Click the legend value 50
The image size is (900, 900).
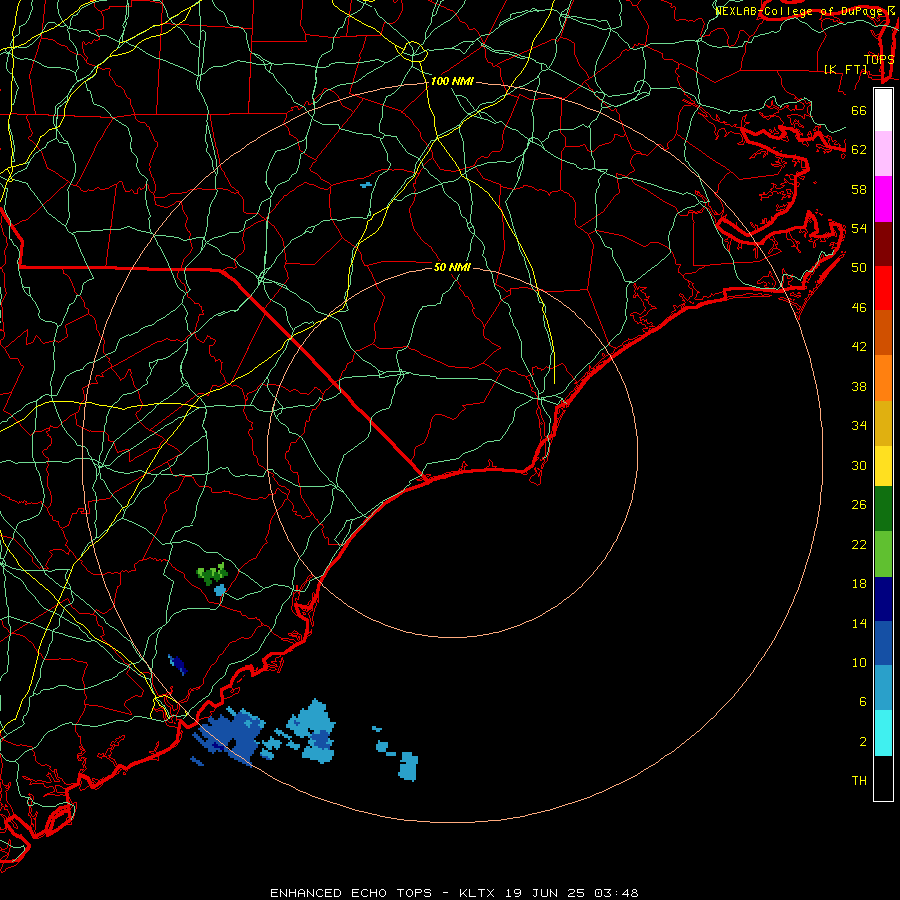click(859, 267)
